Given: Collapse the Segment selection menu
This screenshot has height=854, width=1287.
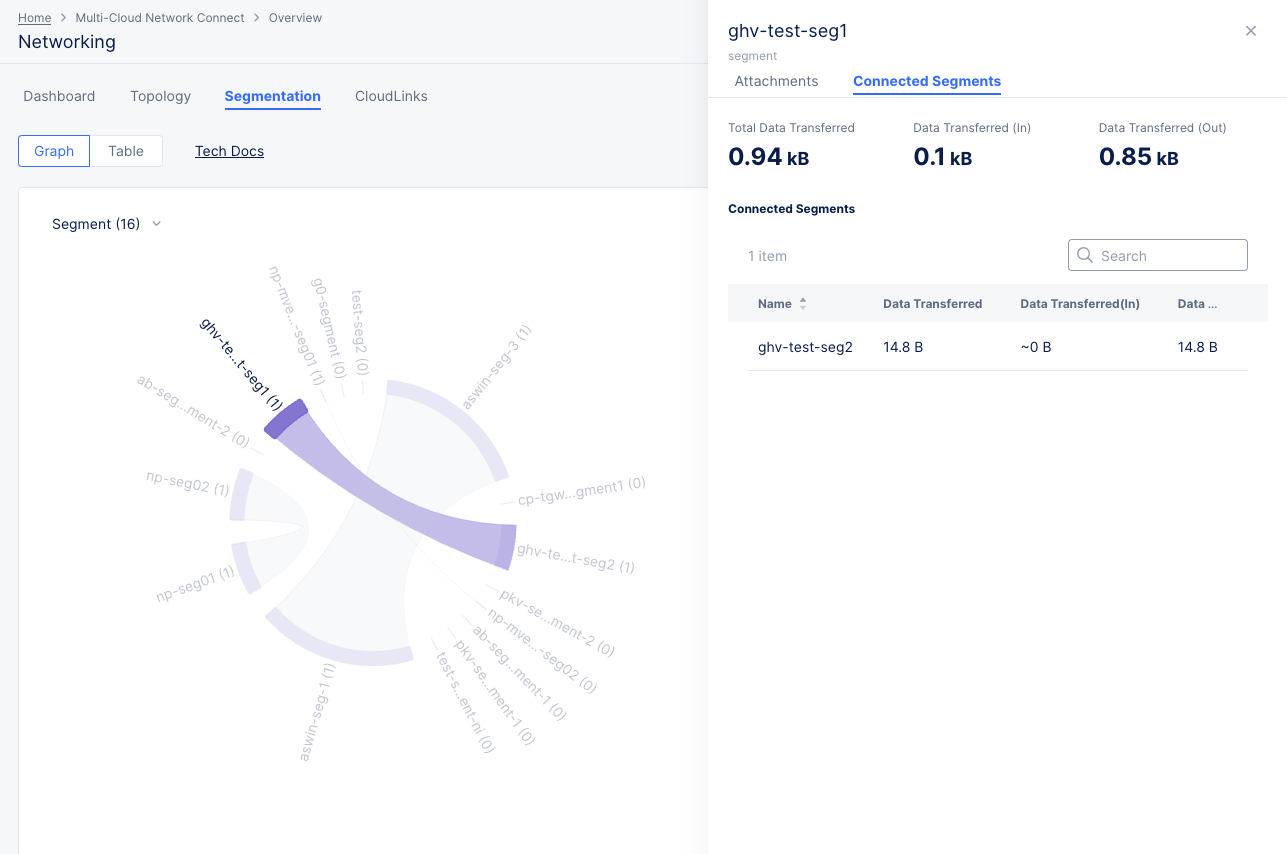Looking at the screenshot, I should coord(156,224).
